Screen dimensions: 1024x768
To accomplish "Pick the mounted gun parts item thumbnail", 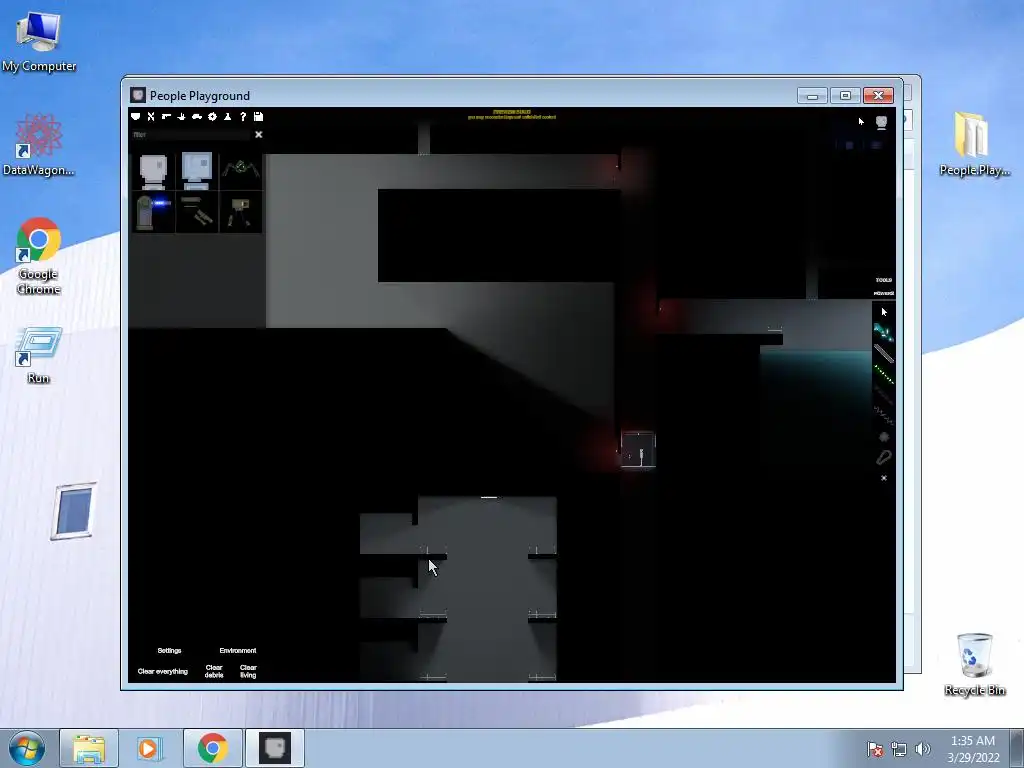I will click(x=197, y=212).
